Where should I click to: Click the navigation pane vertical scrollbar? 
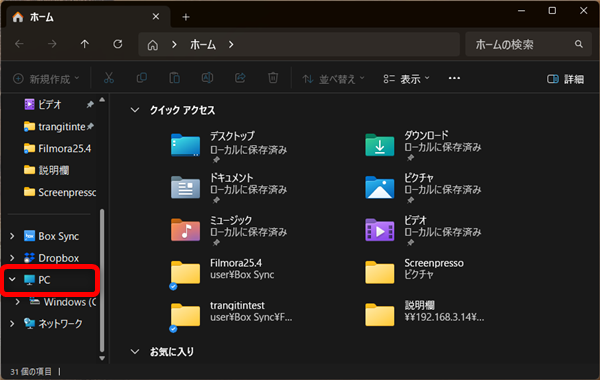click(102, 280)
